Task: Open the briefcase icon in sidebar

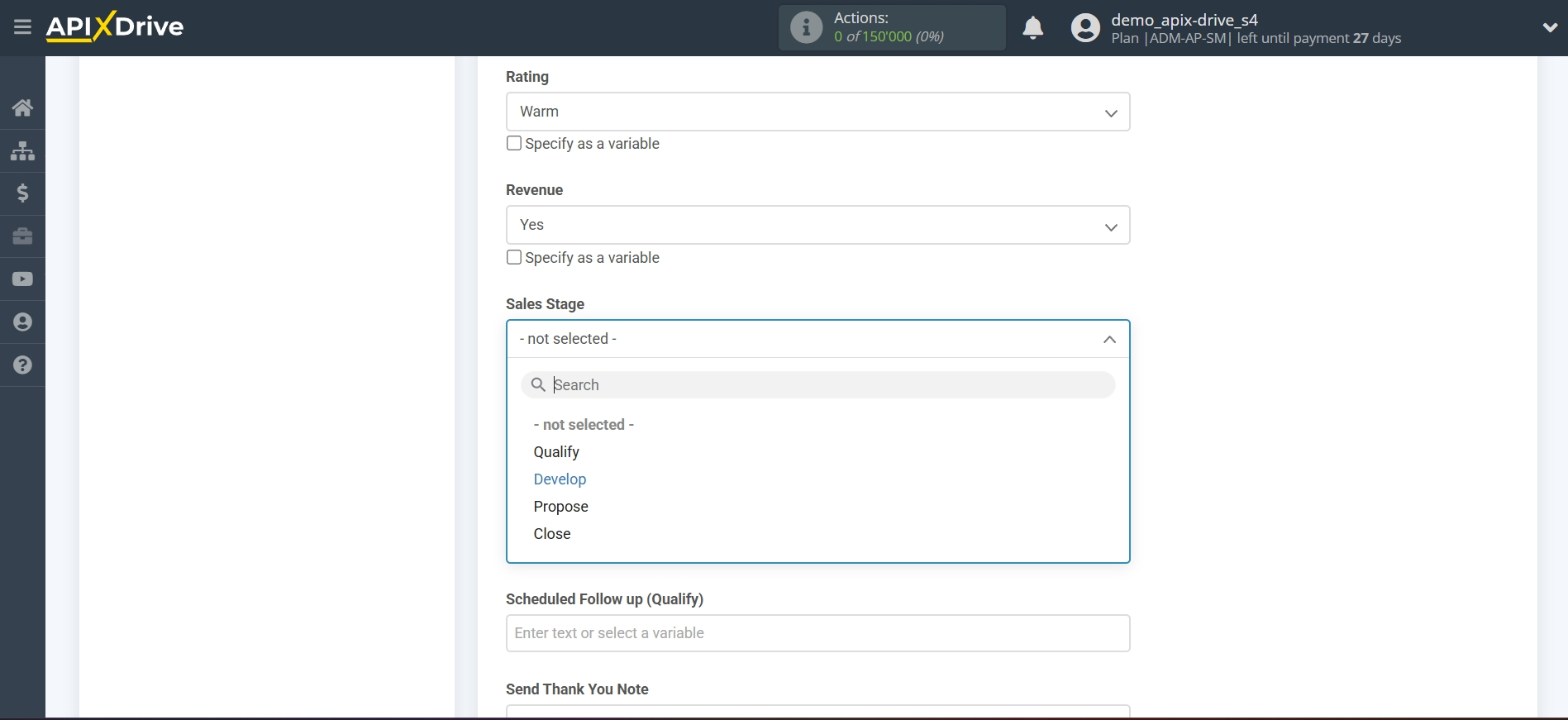Action: [22, 236]
